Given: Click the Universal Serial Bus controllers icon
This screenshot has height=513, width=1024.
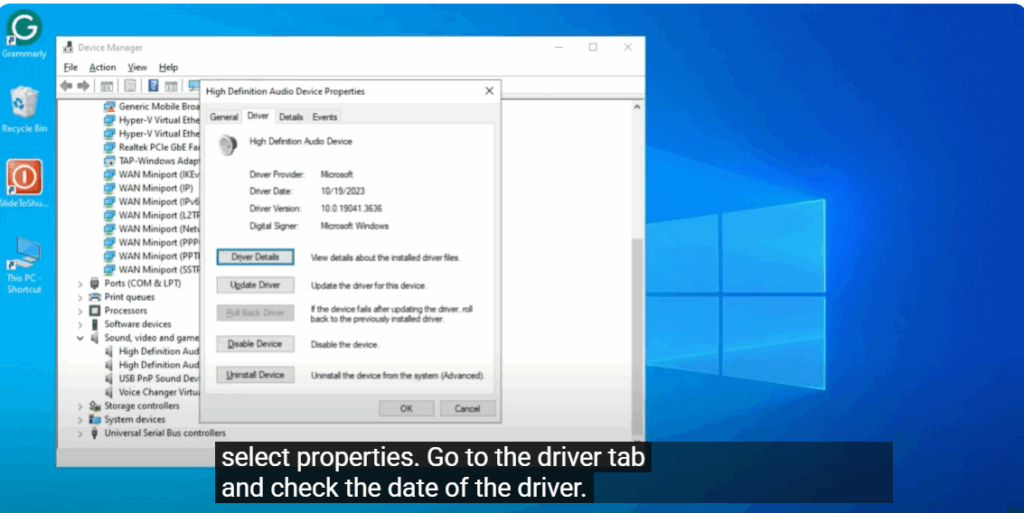Looking at the screenshot, I should (95, 433).
